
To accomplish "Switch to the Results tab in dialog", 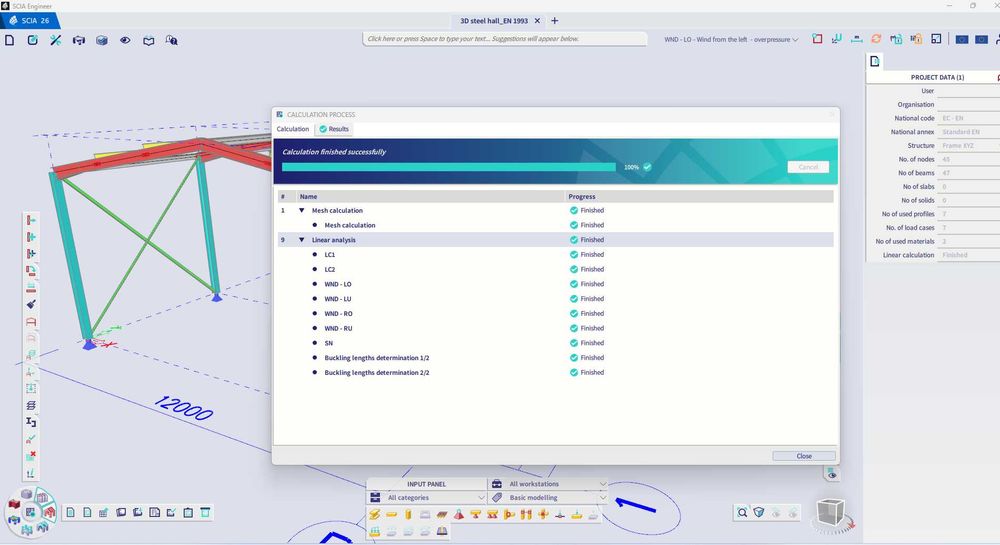I will coord(334,129).
